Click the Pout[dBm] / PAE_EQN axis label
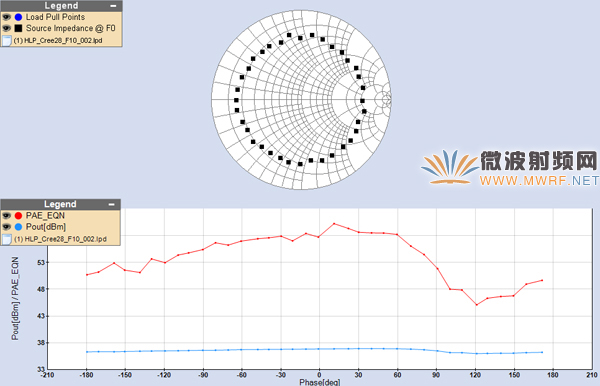The width and height of the screenshot is (600, 386). coord(15,298)
